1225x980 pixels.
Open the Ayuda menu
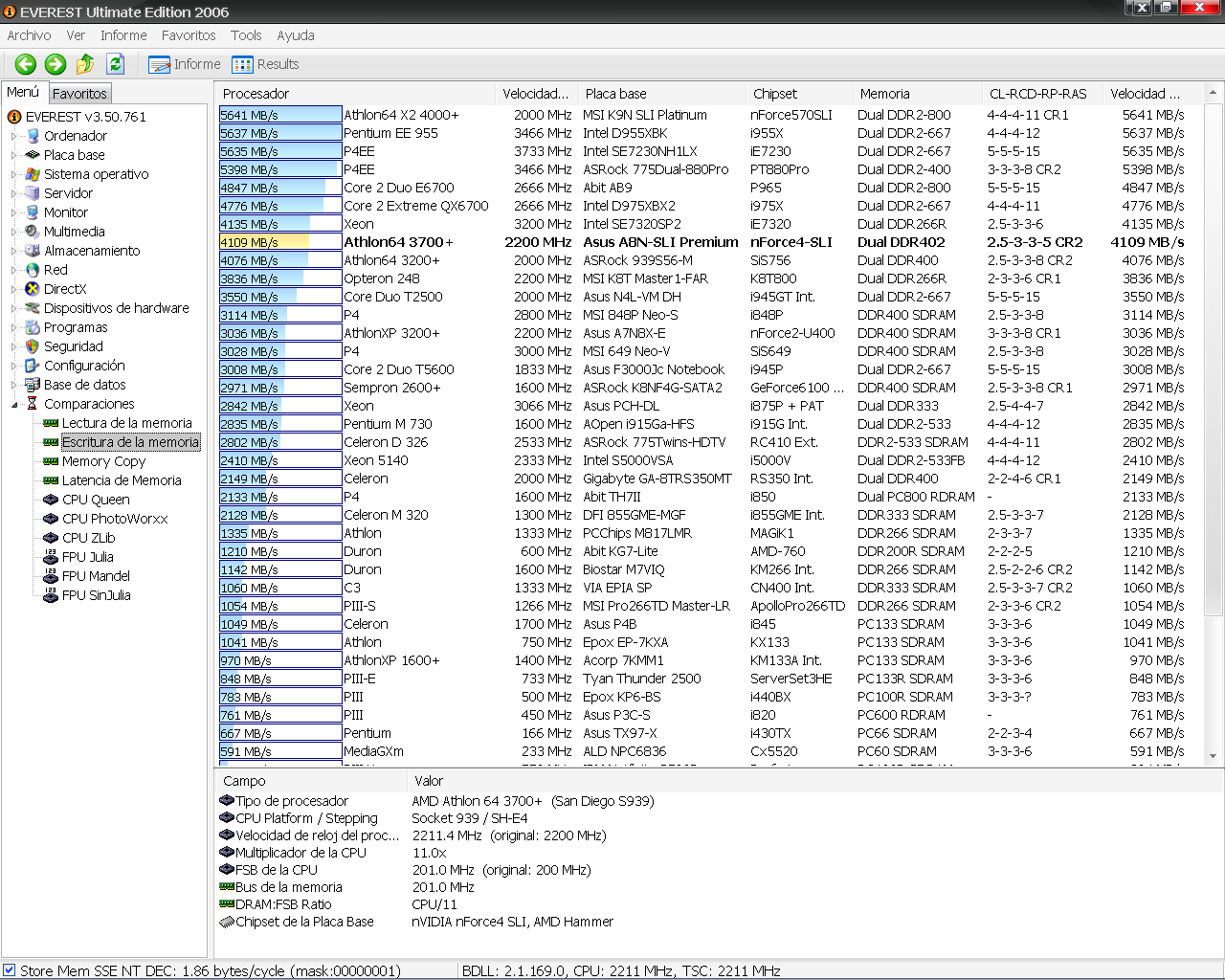click(296, 35)
